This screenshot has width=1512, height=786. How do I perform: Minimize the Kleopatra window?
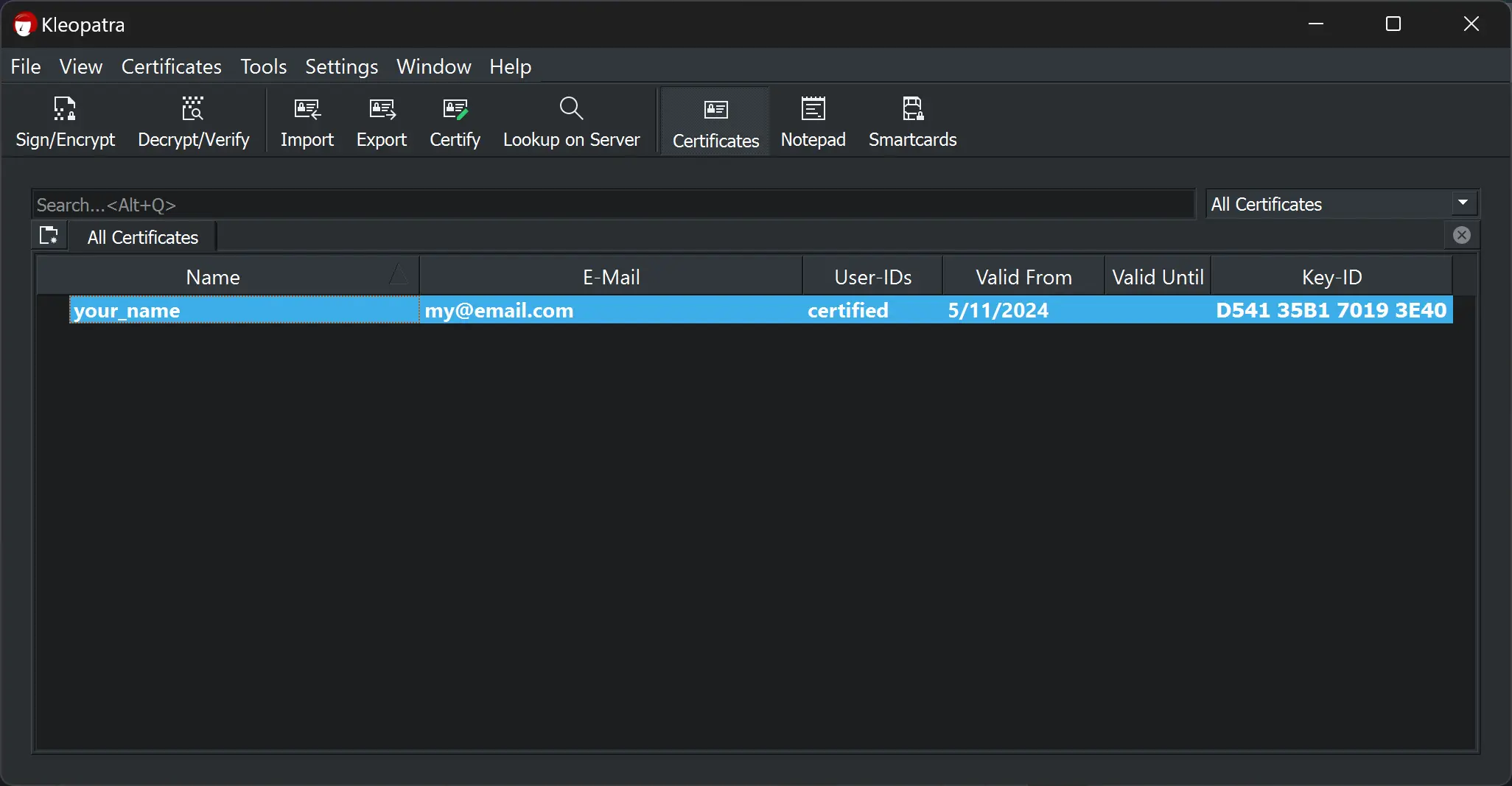[x=1316, y=24]
